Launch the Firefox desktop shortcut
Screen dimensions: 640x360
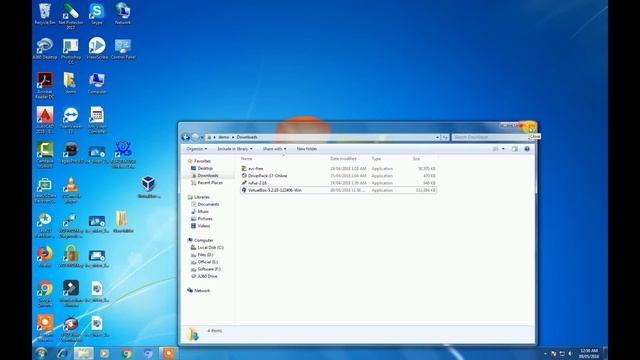point(44,257)
